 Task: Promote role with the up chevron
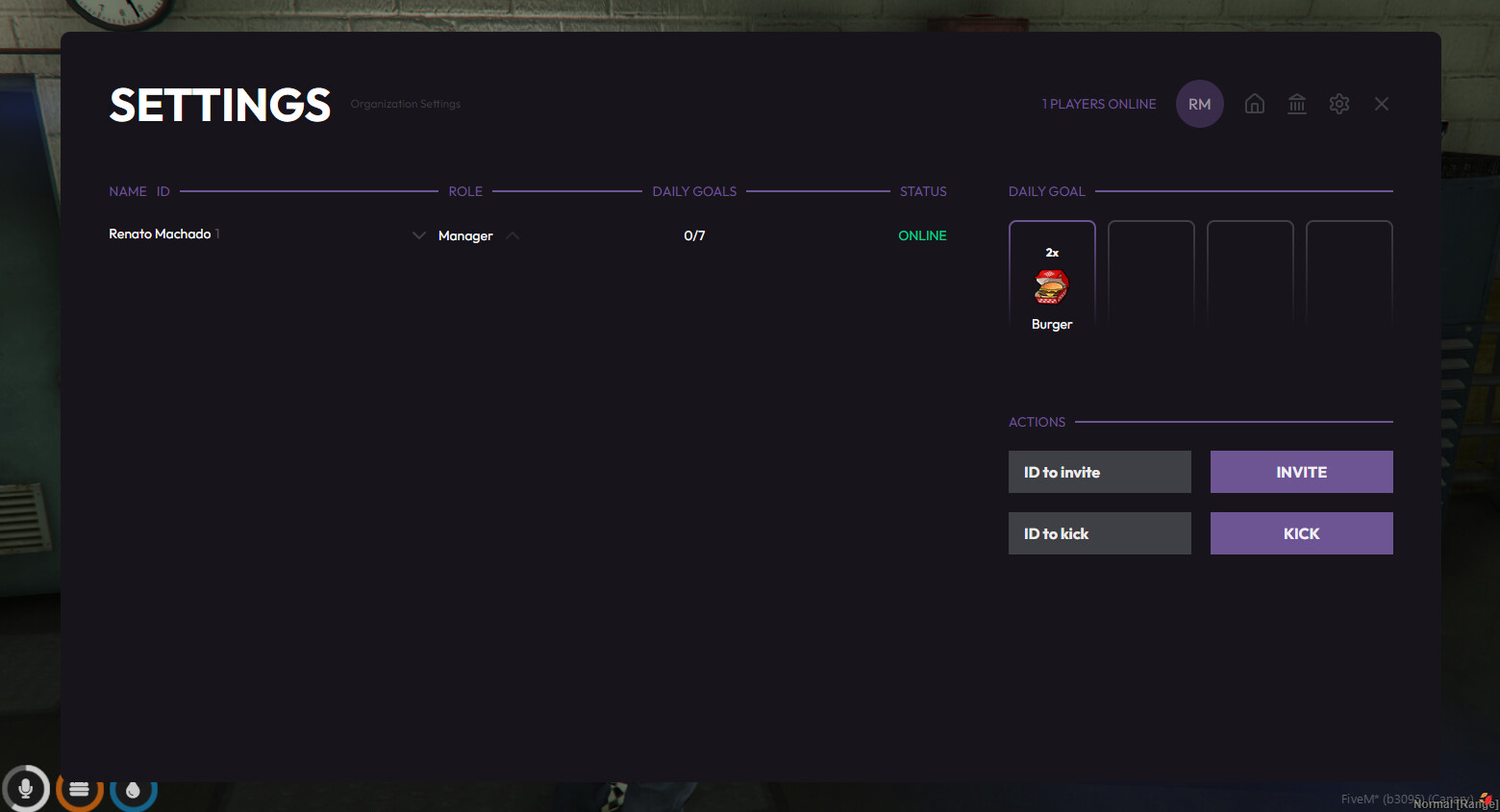click(x=512, y=235)
